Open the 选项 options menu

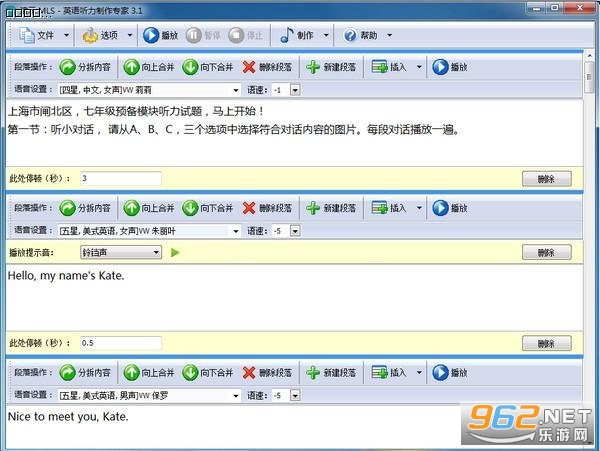point(100,35)
